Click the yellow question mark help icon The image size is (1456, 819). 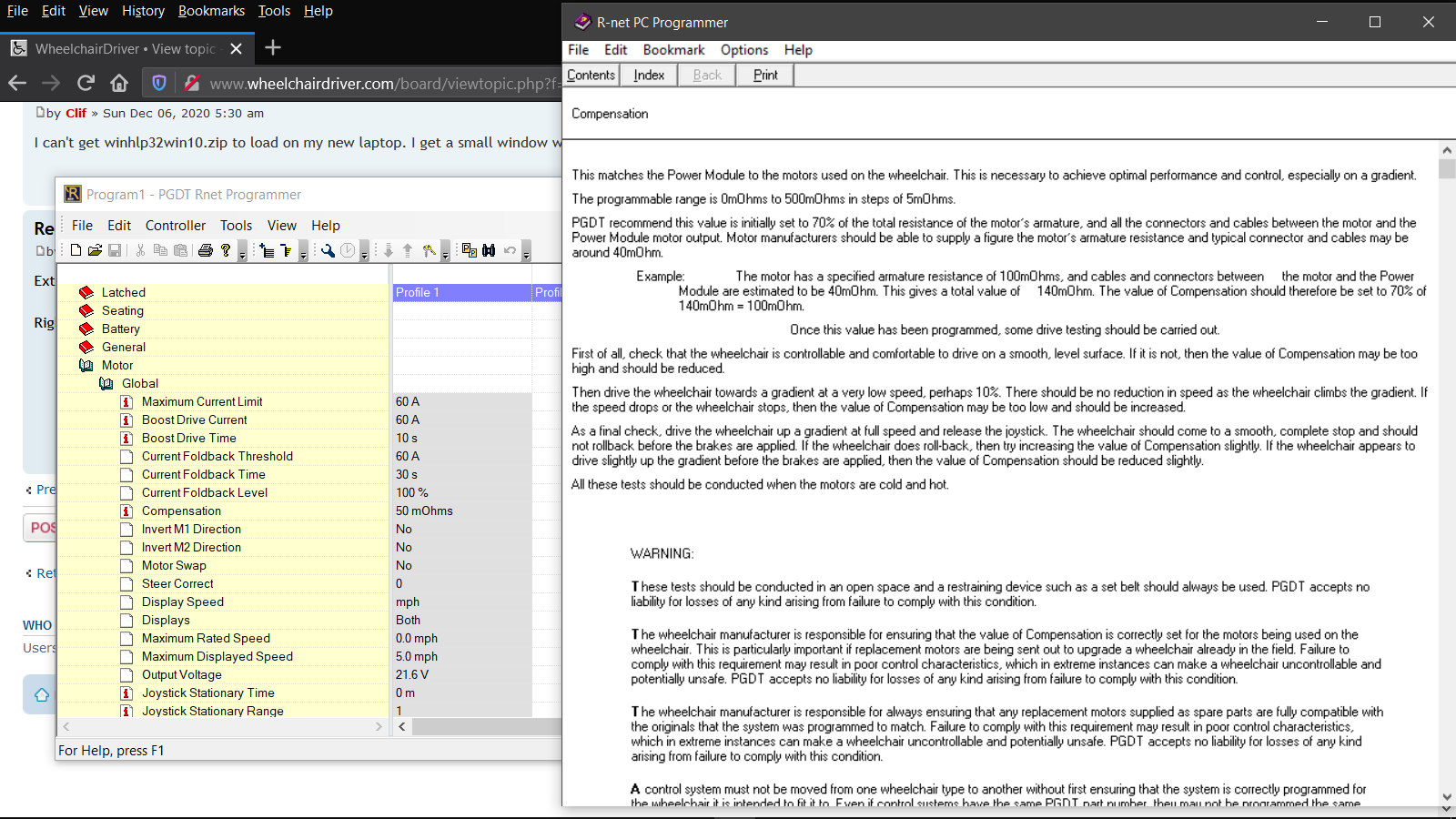pyautogui.click(x=226, y=250)
